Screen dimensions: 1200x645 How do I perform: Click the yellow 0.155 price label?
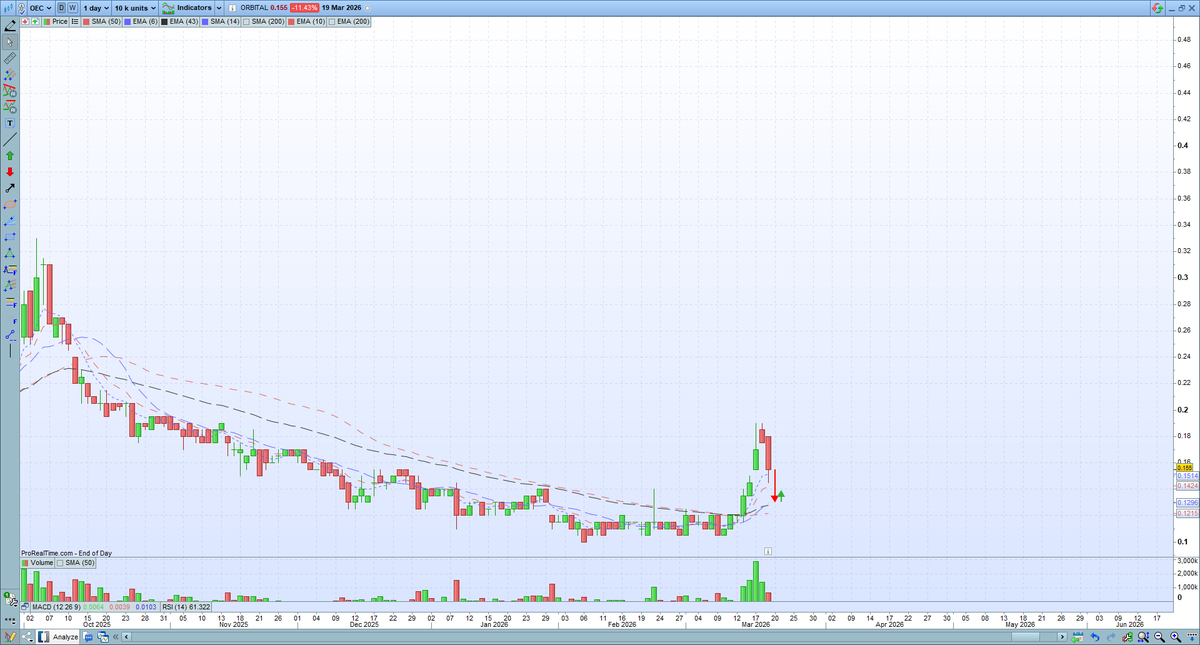(1185, 468)
